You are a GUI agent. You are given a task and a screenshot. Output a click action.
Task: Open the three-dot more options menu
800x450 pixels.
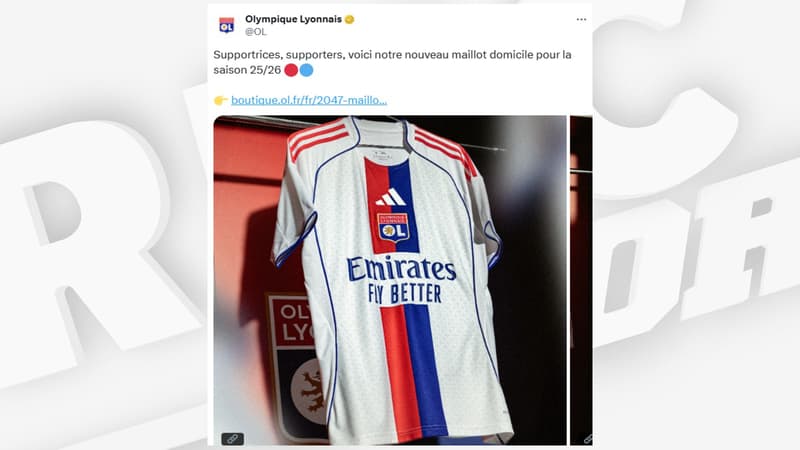click(x=581, y=19)
